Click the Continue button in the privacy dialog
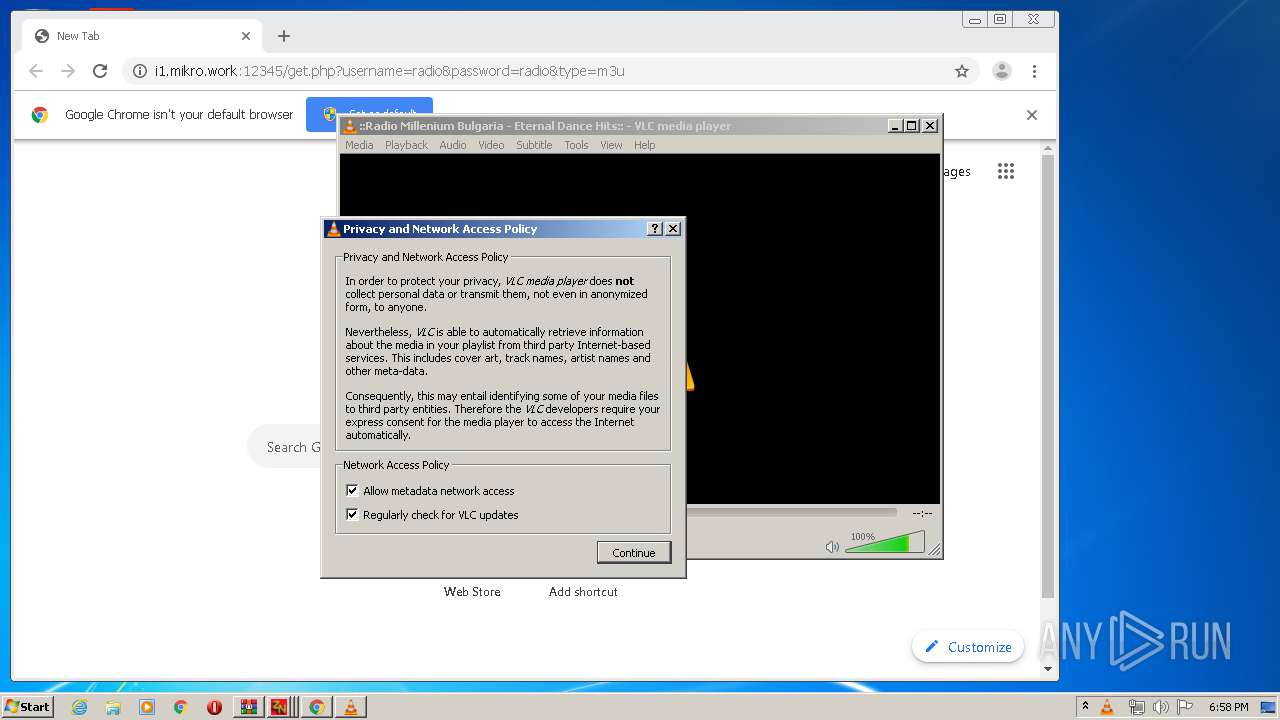 coord(634,553)
